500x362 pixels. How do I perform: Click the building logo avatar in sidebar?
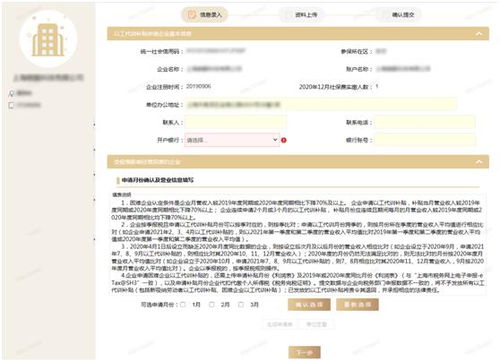[x=48, y=39]
